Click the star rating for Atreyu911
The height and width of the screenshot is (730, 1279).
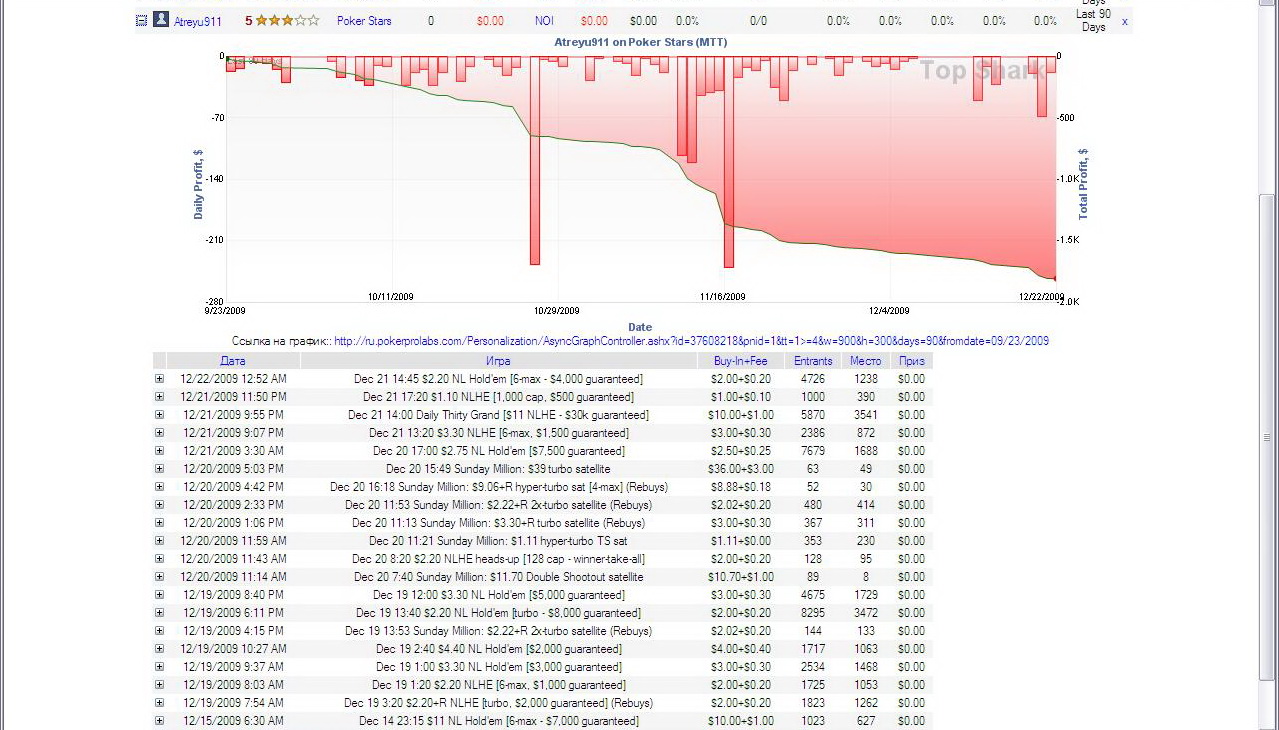tap(287, 20)
